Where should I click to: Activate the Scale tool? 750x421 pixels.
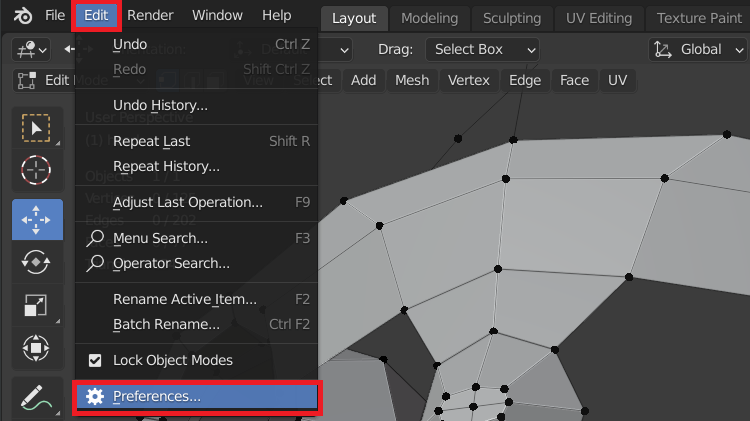click(36, 305)
